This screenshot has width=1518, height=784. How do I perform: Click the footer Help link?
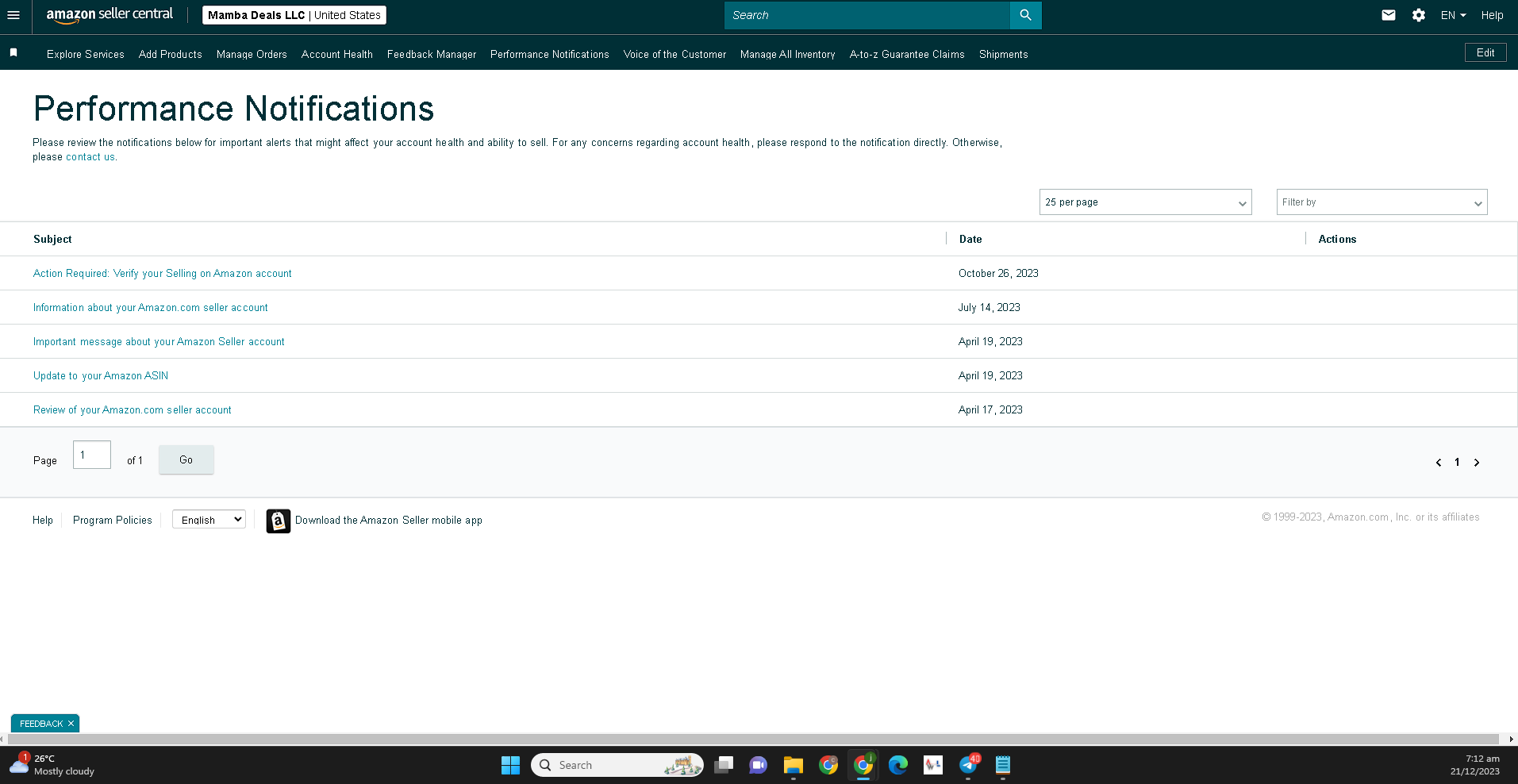[x=43, y=520]
